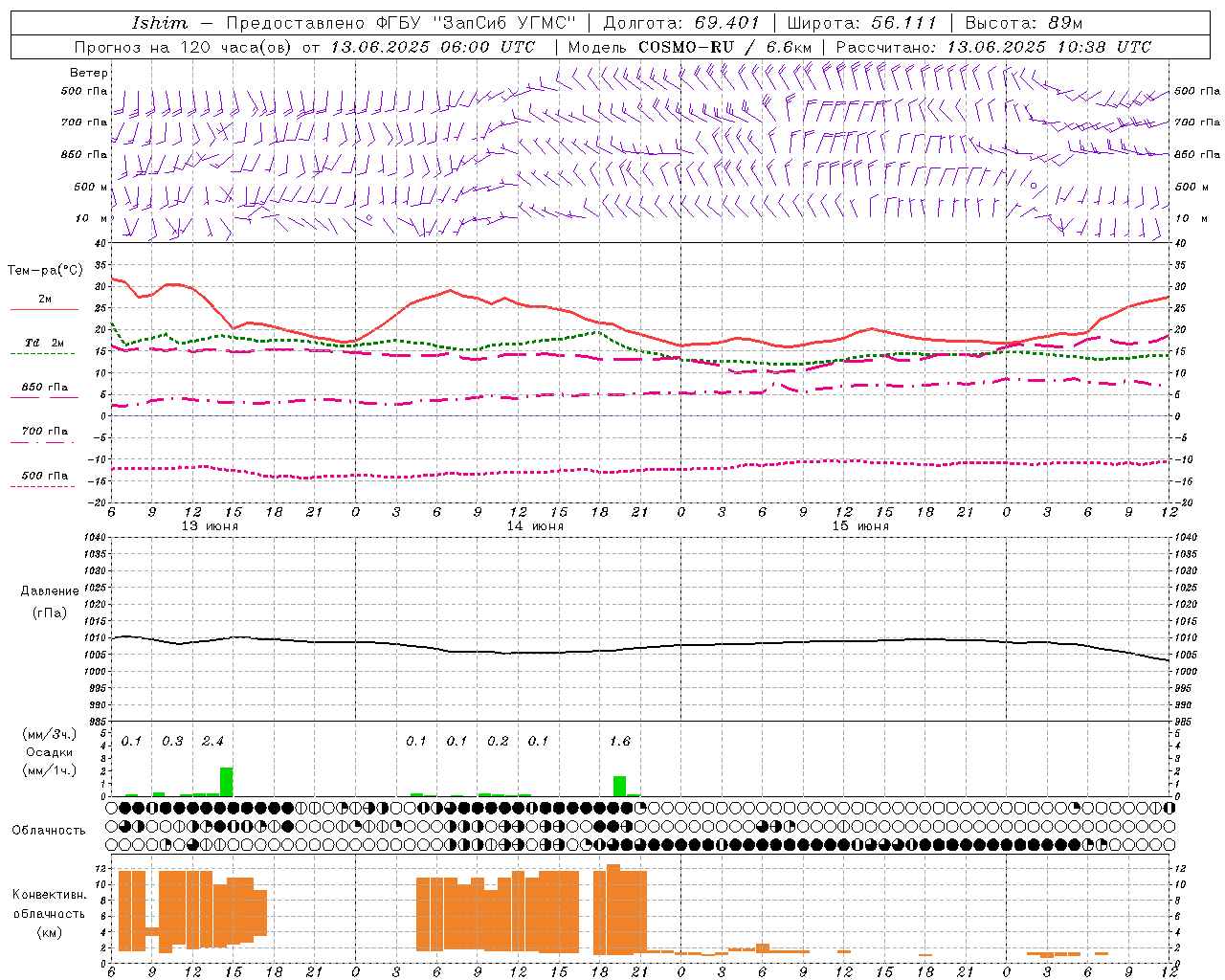The image size is (1225, 980).
Task: Click the 'Облачность' cloud cover row label
Action: click(49, 830)
